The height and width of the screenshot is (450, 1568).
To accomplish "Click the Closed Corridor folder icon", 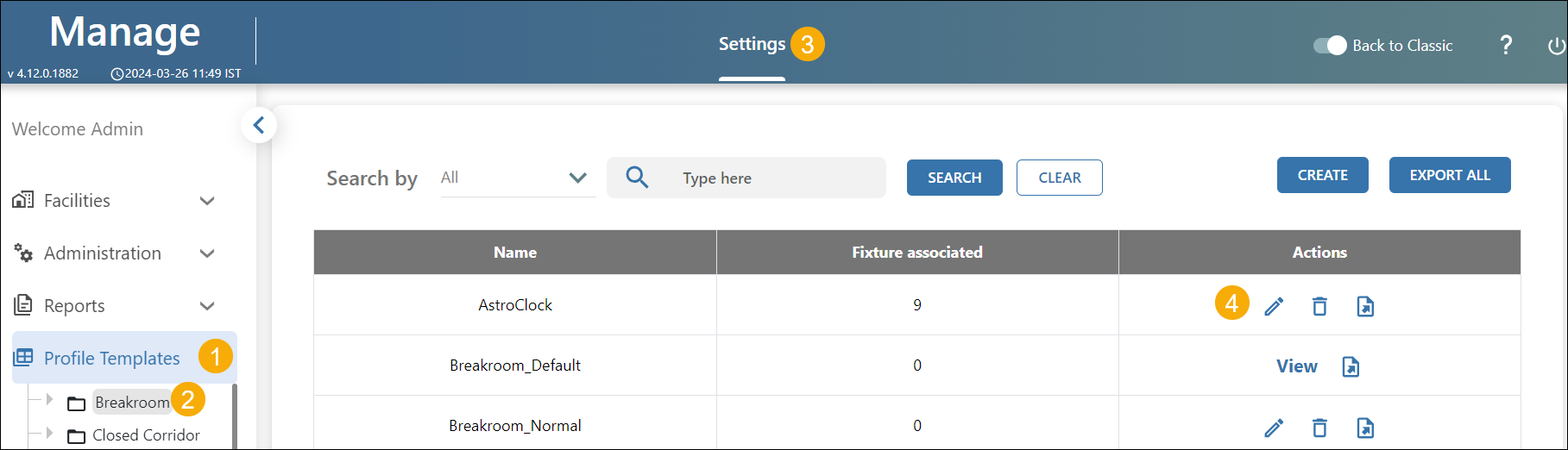I will click(77, 436).
